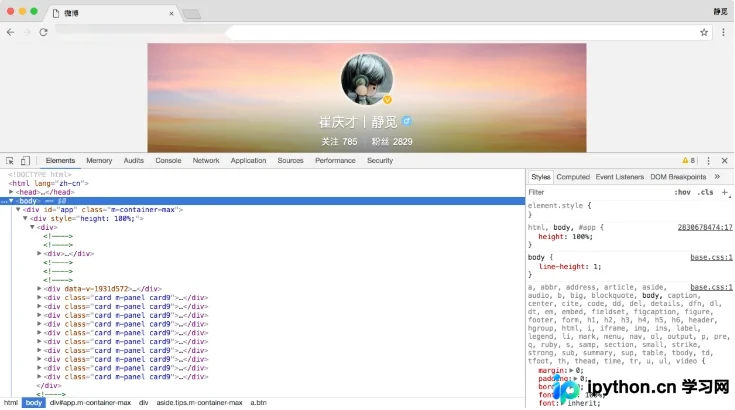The image size is (735, 410).
Task: Click the verified badge on avatar
Action: (387, 100)
